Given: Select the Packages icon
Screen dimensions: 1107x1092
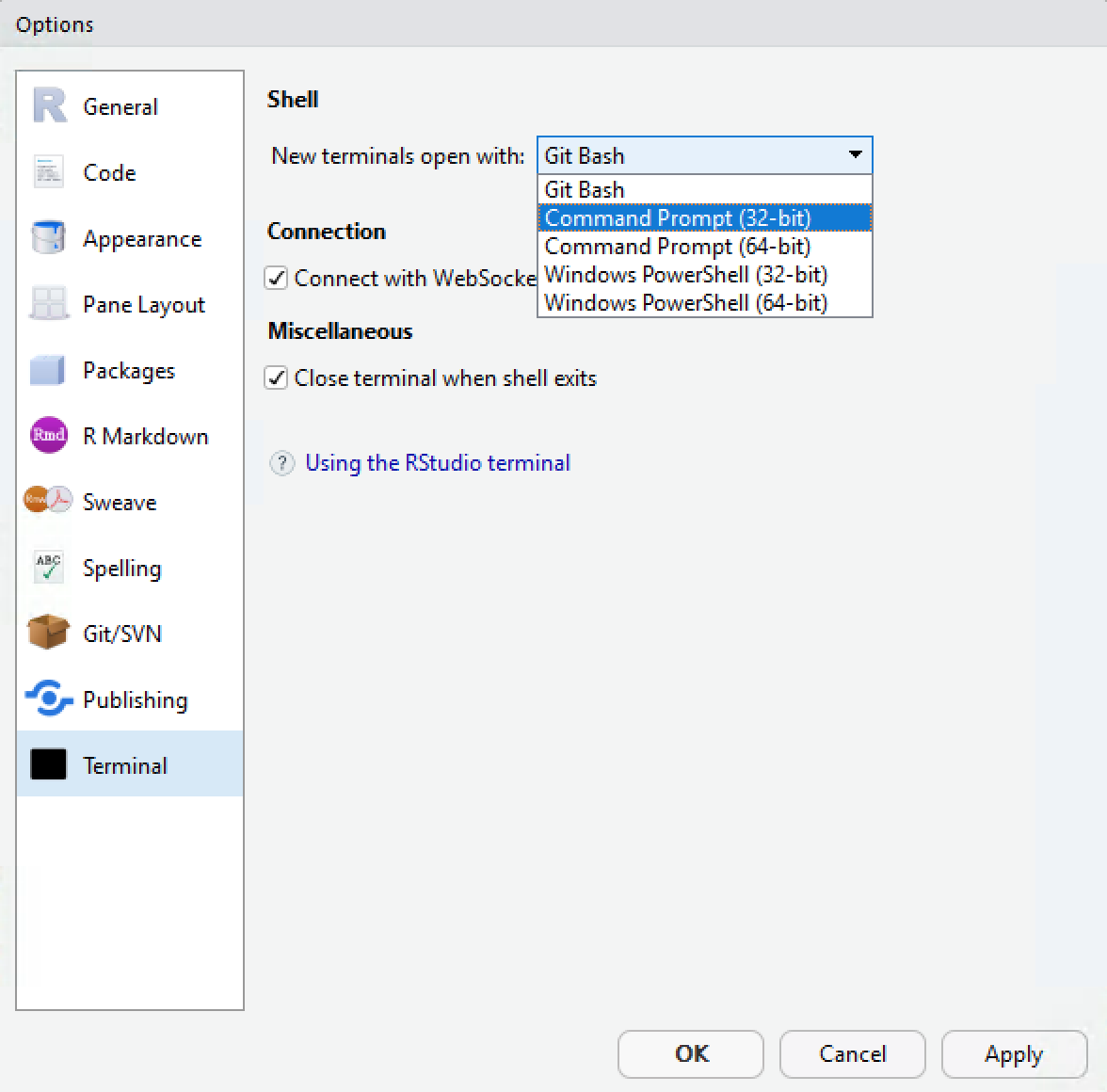Looking at the screenshot, I should 47,370.
